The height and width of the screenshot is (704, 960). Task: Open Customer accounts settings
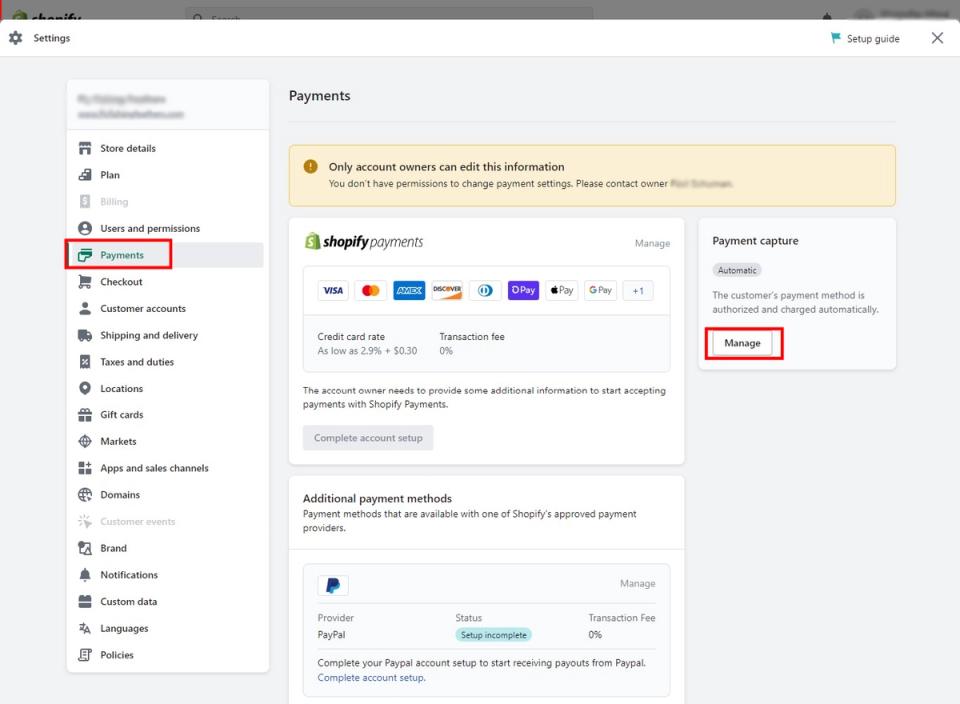[143, 309]
